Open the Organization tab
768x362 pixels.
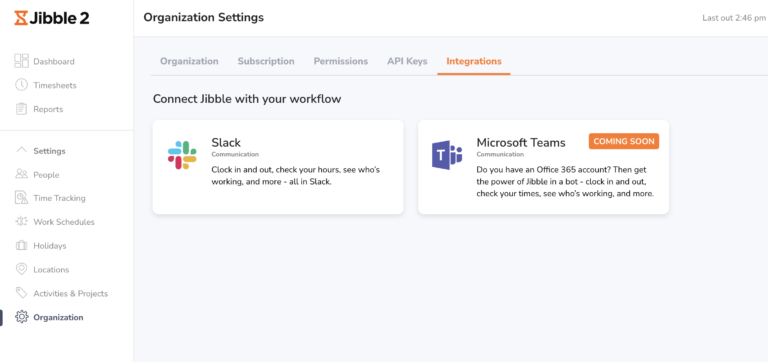point(189,61)
